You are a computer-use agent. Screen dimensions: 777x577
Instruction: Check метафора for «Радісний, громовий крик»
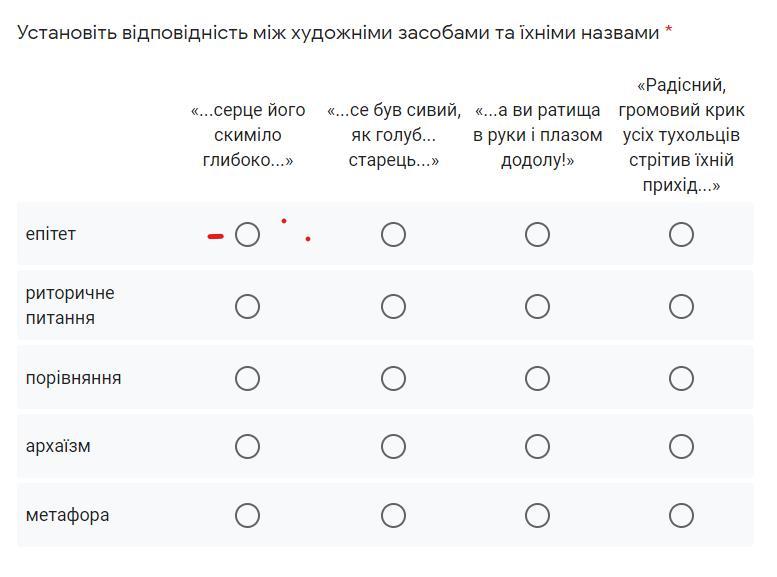pyautogui.click(x=681, y=516)
